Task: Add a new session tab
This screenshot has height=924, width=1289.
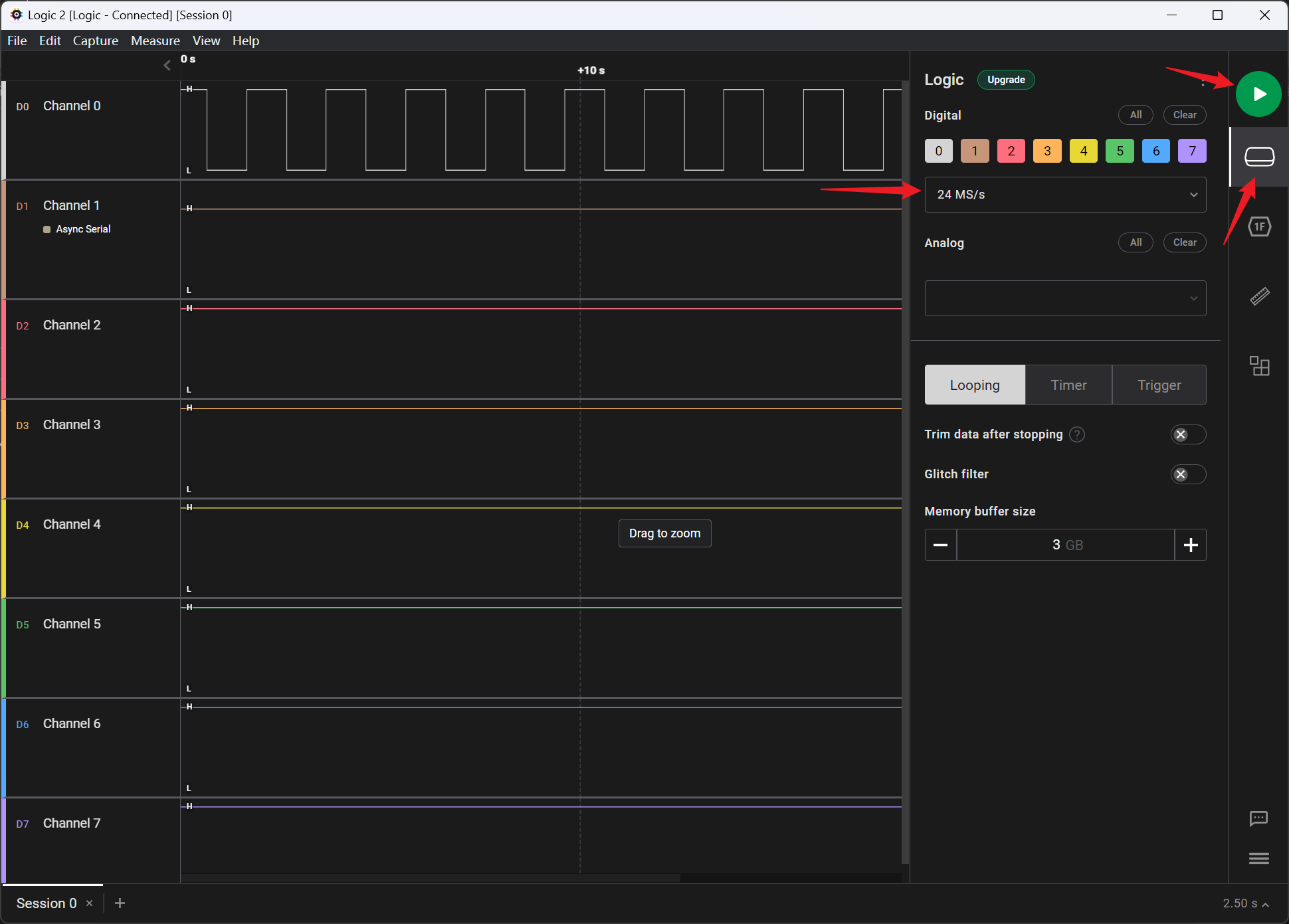Action: pos(120,903)
